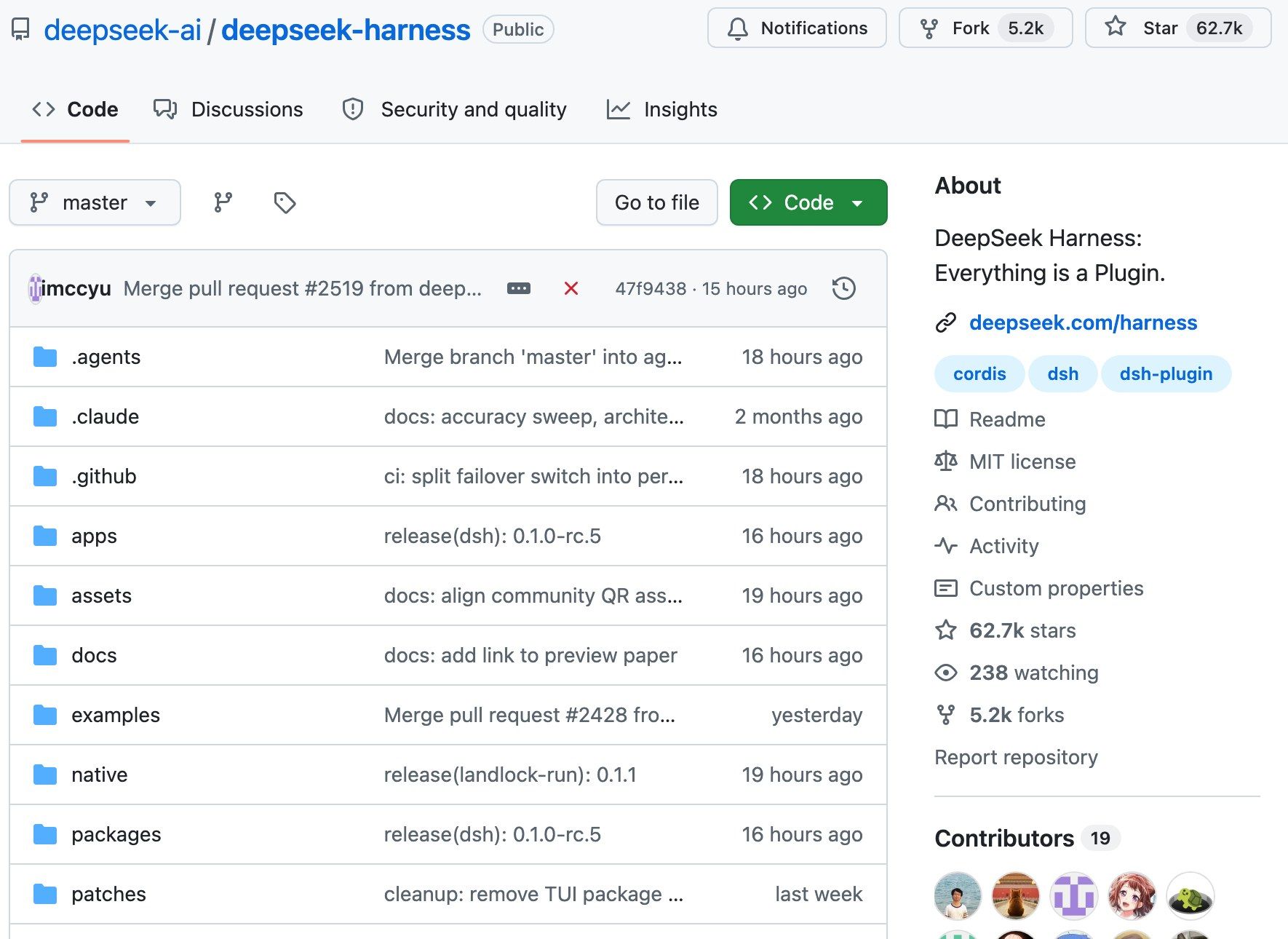Click Go to file button
Image resolution: width=1288 pixels, height=939 pixels.
click(657, 202)
